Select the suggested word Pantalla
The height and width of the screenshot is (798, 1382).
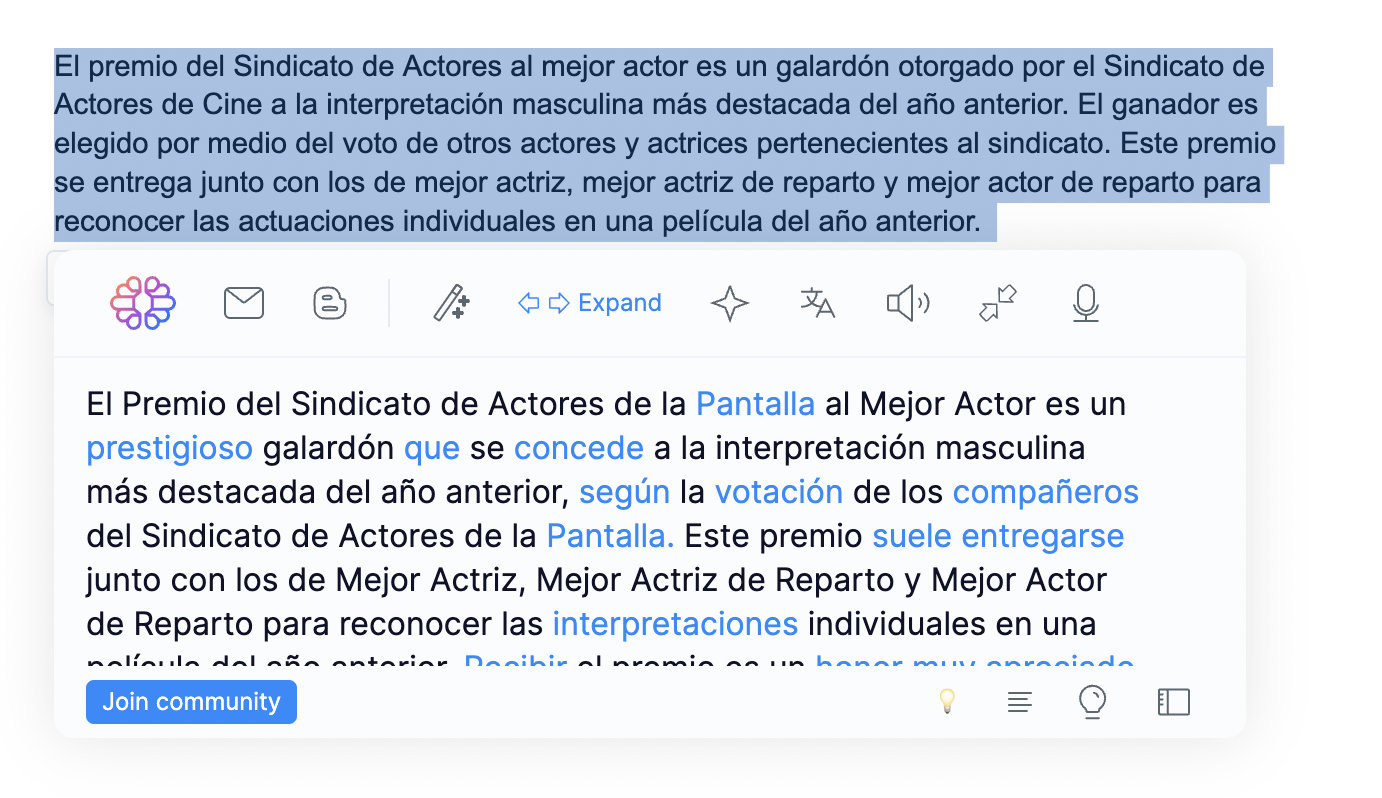755,403
